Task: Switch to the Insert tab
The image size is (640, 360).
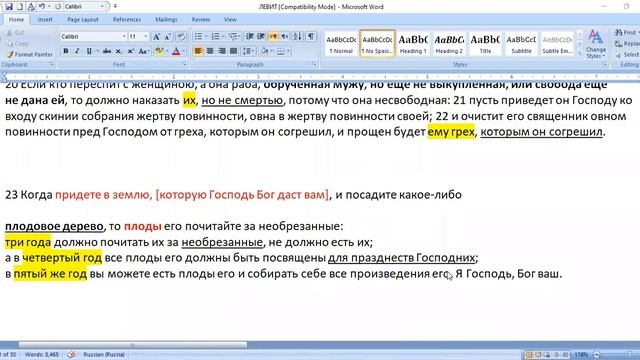Action: (45, 20)
